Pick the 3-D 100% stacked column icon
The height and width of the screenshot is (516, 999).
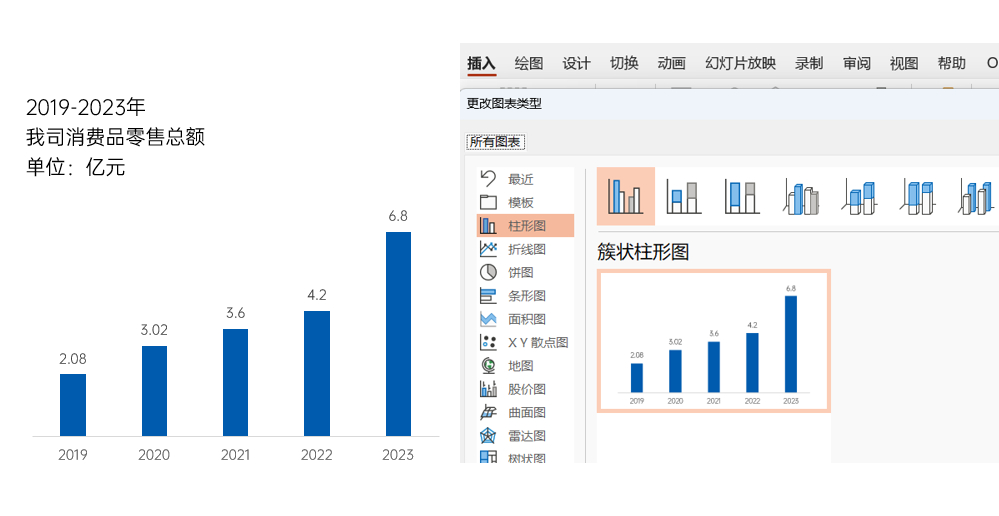point(917,196)
